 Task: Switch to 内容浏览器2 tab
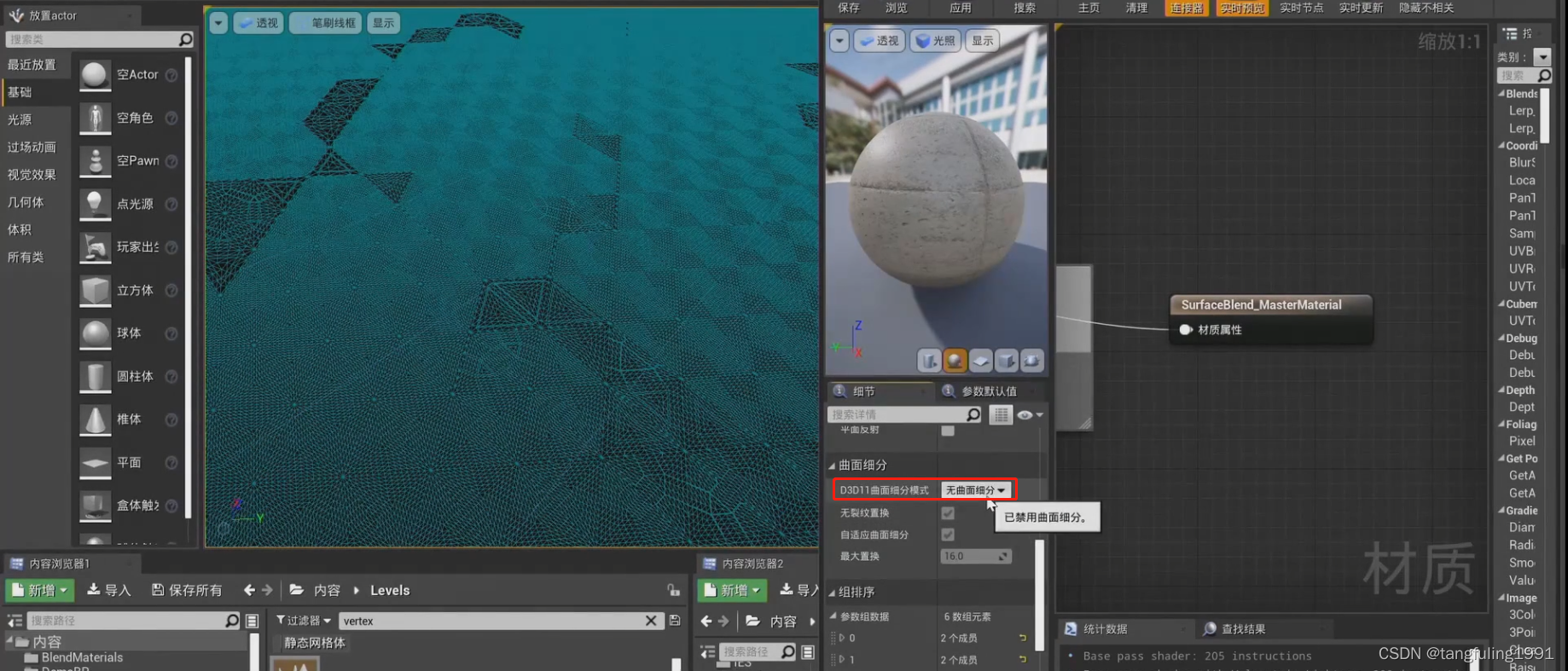pos(752,564)
